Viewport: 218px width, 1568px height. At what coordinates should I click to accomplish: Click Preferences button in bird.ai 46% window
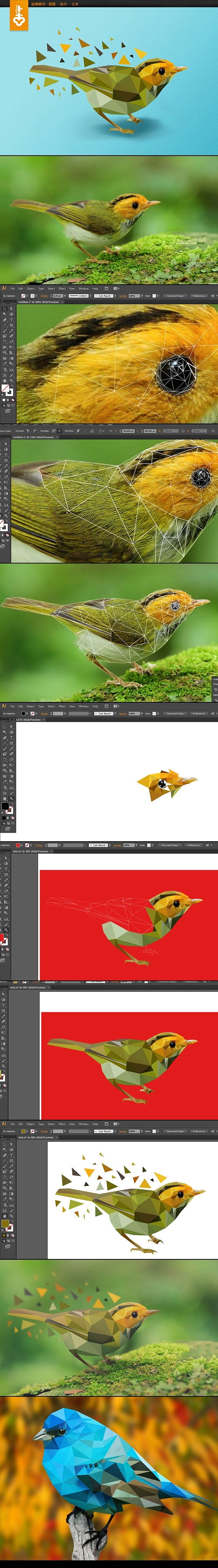[198, 1131]
